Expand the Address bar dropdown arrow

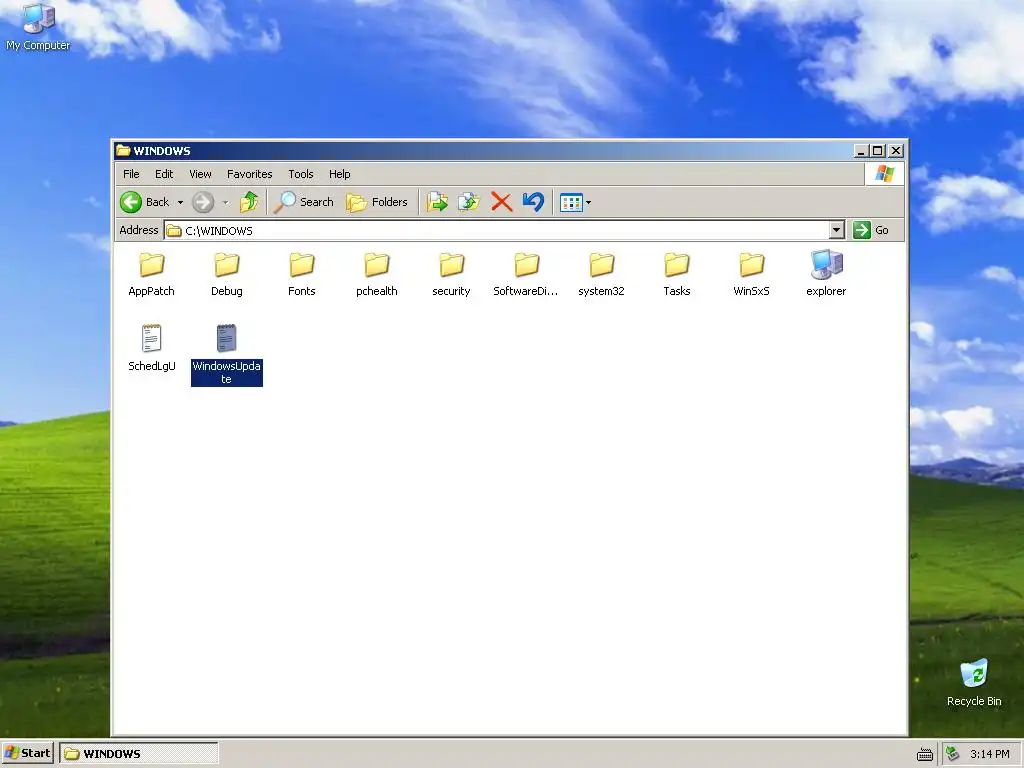pyautogui.click(x=837, y=231)
